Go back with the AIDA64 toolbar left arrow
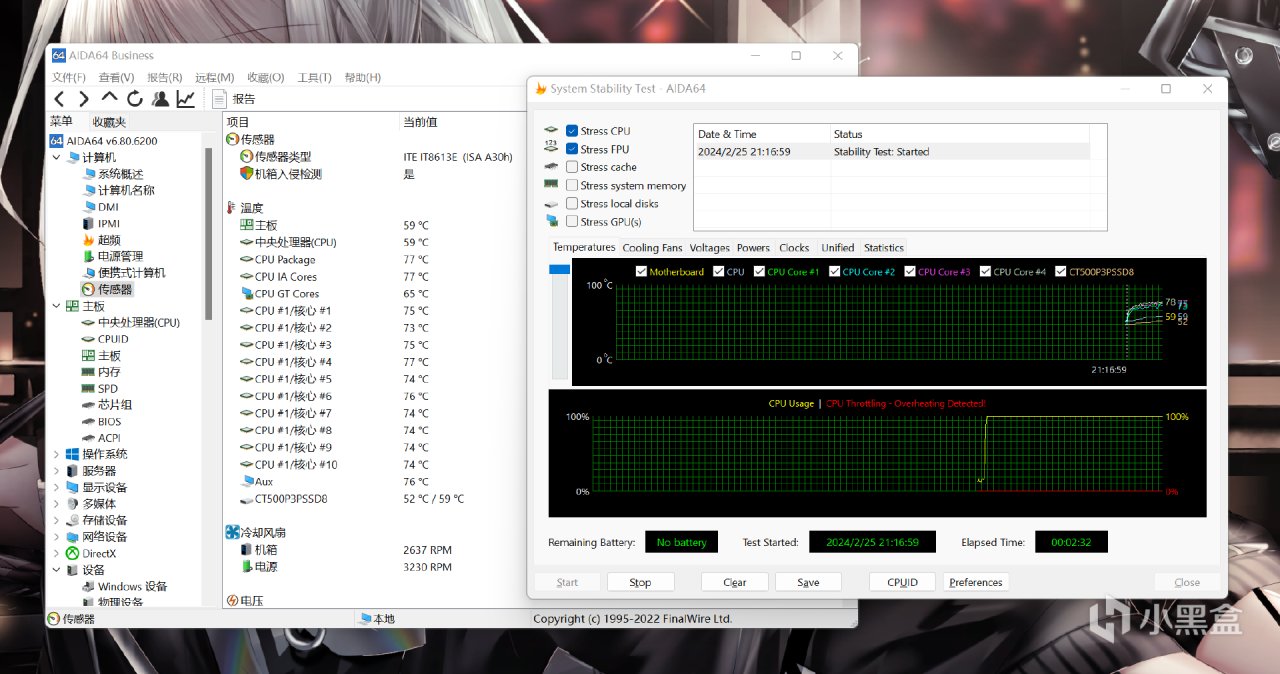 pos(60,98)
